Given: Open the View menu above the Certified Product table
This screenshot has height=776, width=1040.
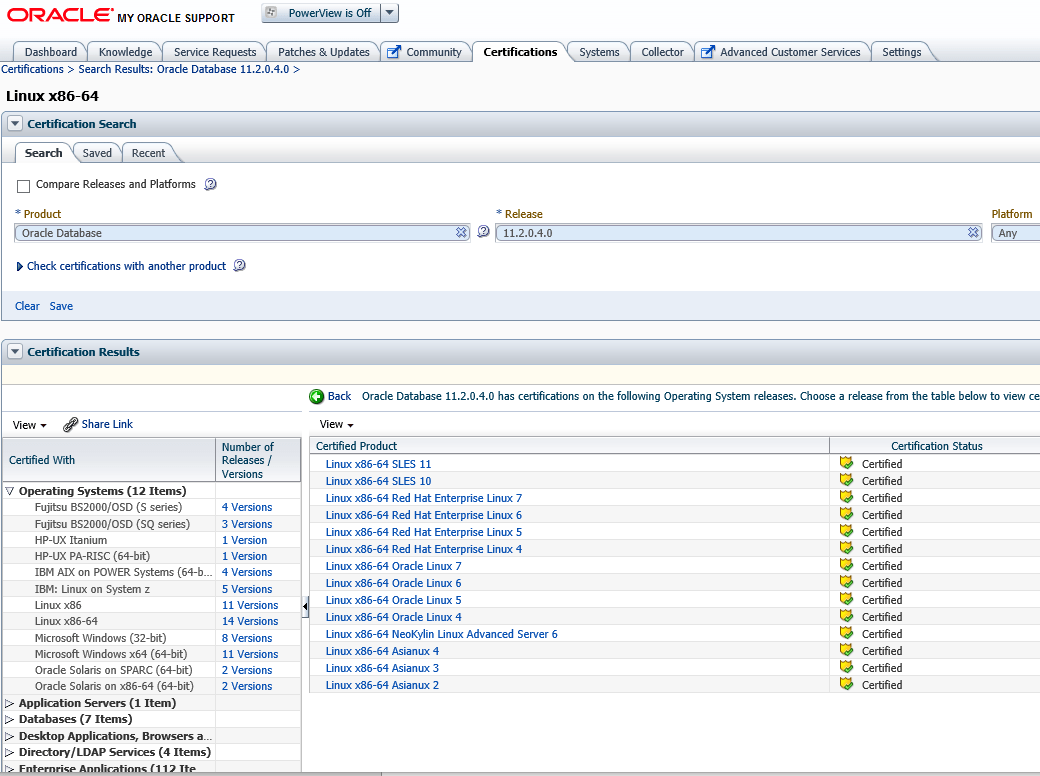Looking at the screenshot, I should point(336,424).
